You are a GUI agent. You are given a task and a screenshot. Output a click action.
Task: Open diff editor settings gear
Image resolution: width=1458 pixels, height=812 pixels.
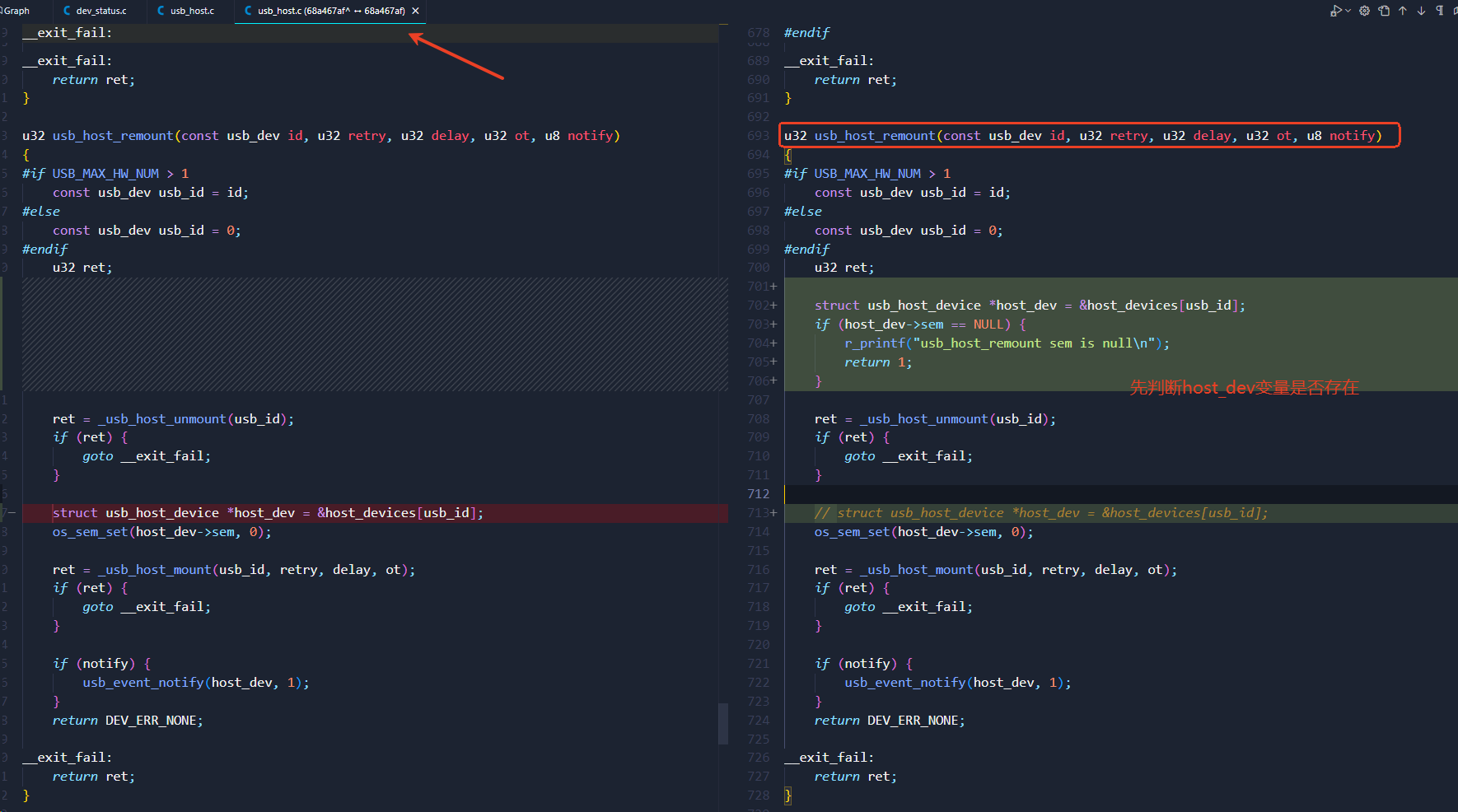[x=1365, y=11]
